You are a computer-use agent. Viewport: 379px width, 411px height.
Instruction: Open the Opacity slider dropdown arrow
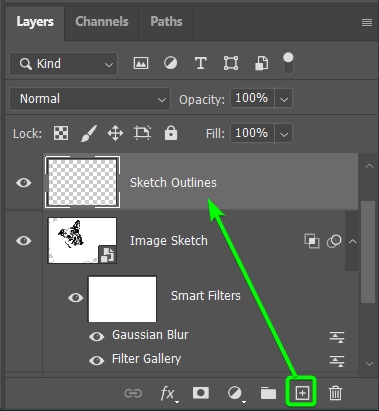click(284, 99)
